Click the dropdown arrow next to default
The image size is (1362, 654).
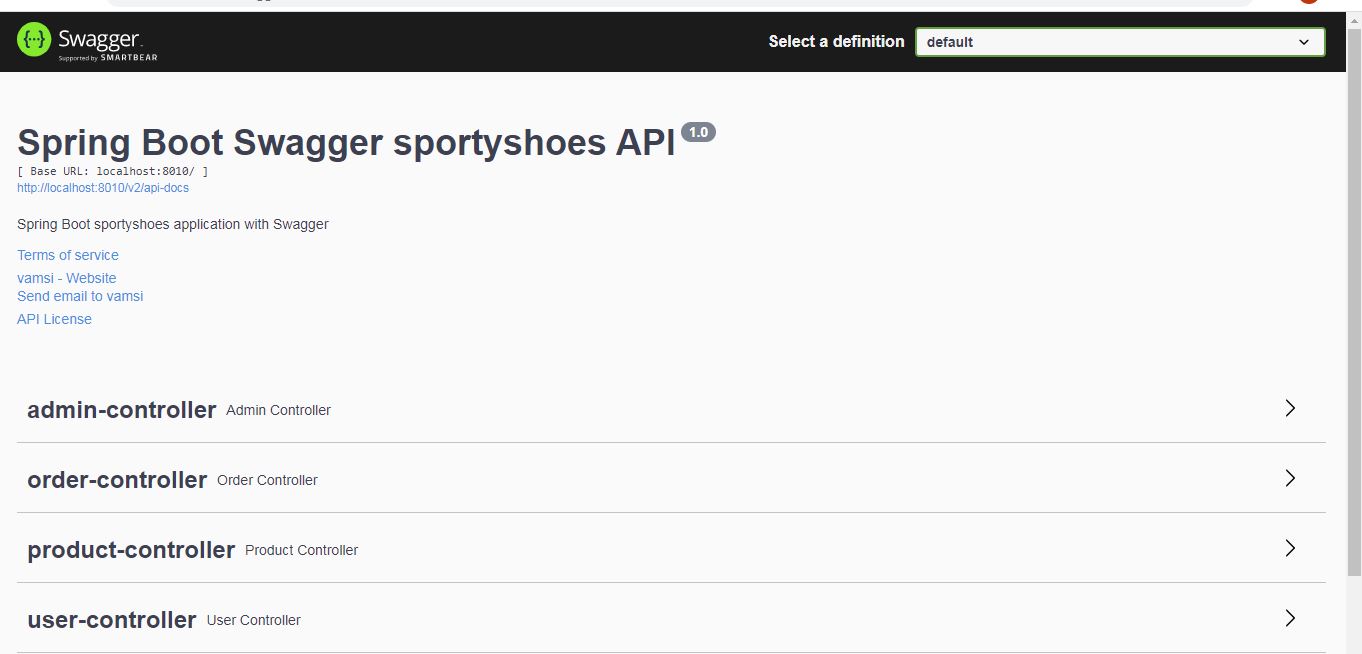[1304, 42]
